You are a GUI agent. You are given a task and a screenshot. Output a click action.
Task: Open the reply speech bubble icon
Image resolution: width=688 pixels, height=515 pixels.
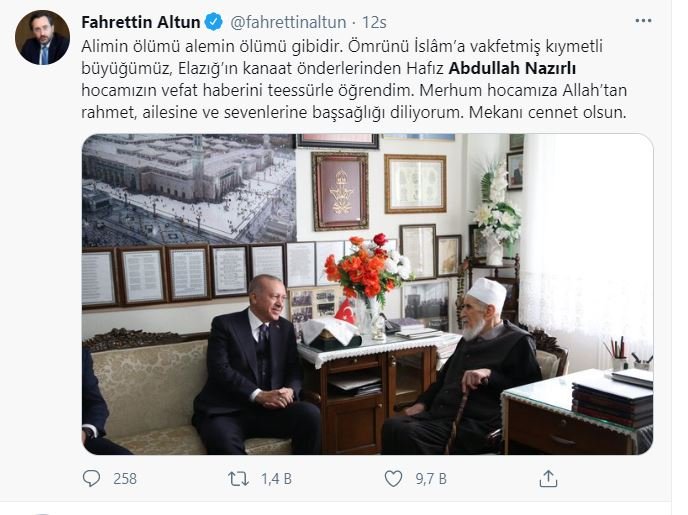tap(91, 478)
